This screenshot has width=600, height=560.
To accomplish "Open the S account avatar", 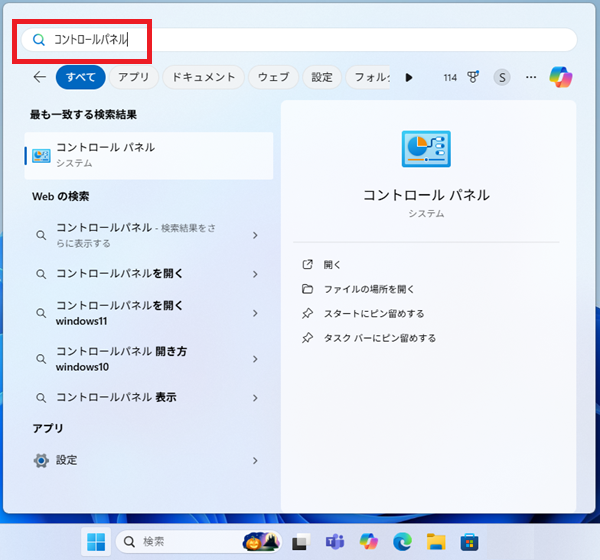I will coord(502,78).
